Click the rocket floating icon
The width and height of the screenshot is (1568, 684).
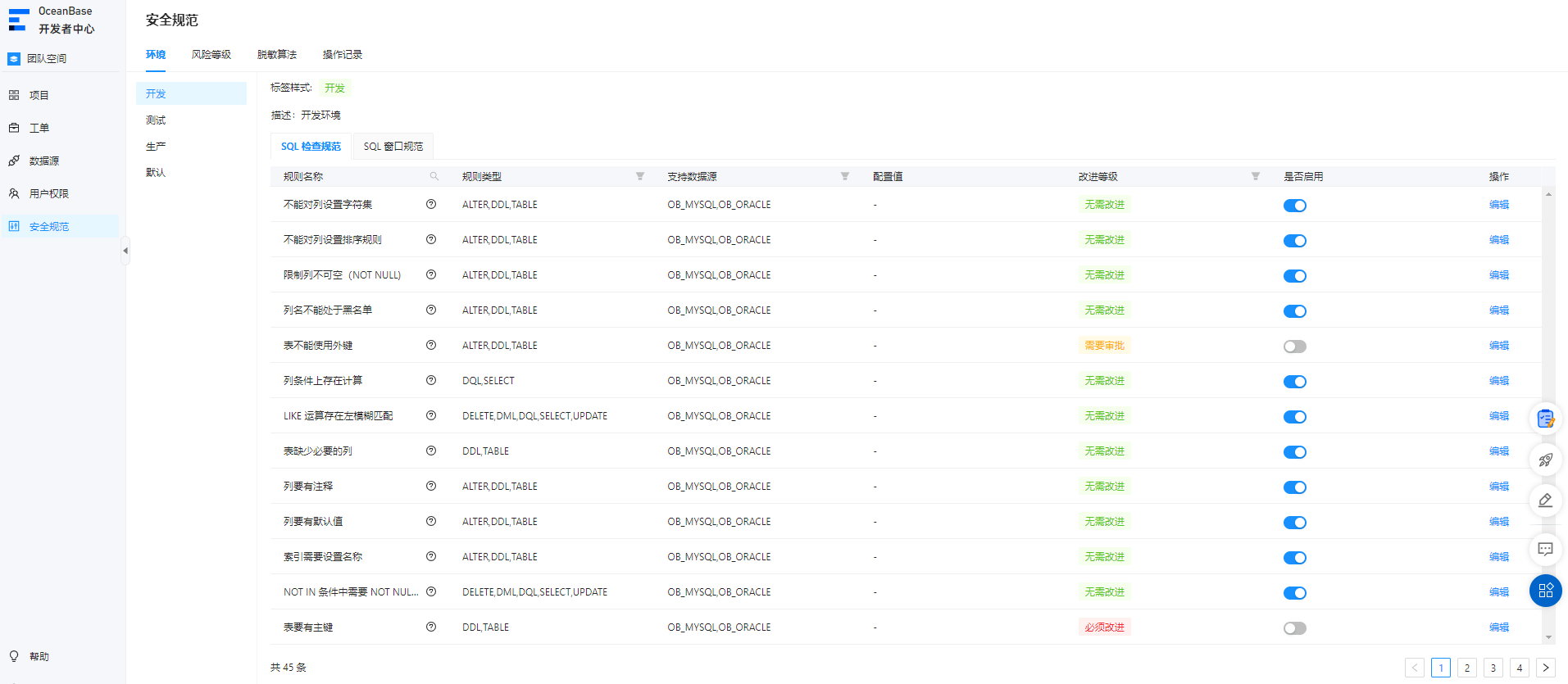point(1545,460)
